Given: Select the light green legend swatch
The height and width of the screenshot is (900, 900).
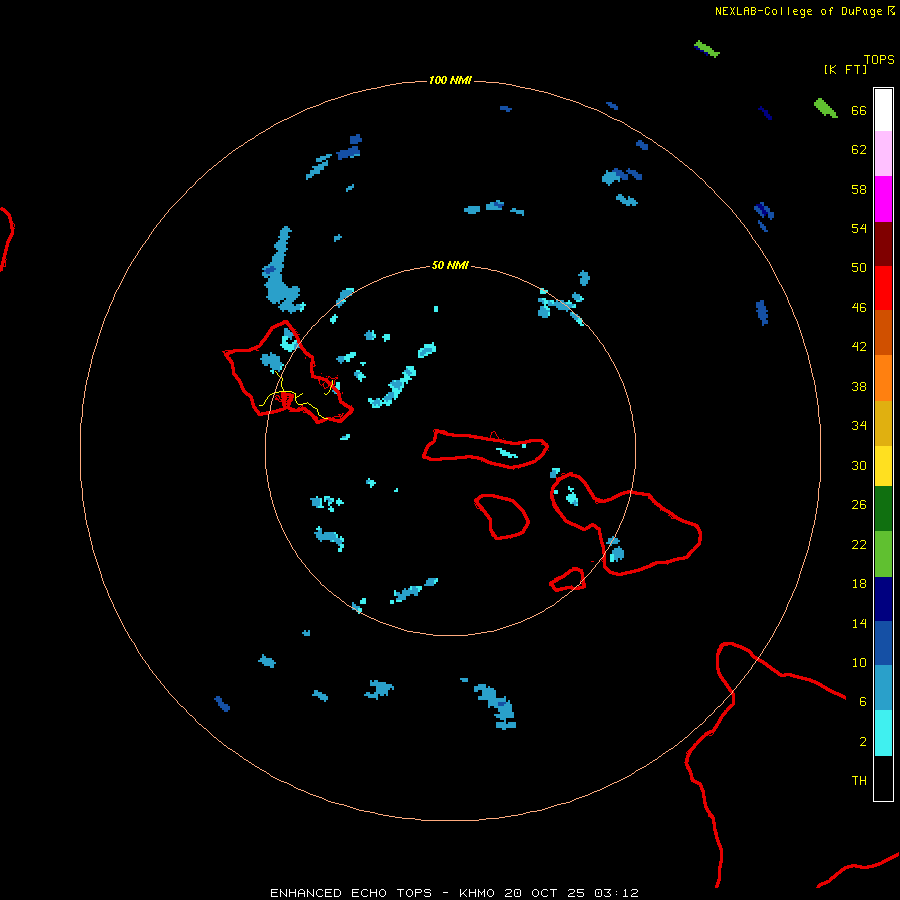Looking at the screenshot, I should pyautogui.click(x=883, y=553).
